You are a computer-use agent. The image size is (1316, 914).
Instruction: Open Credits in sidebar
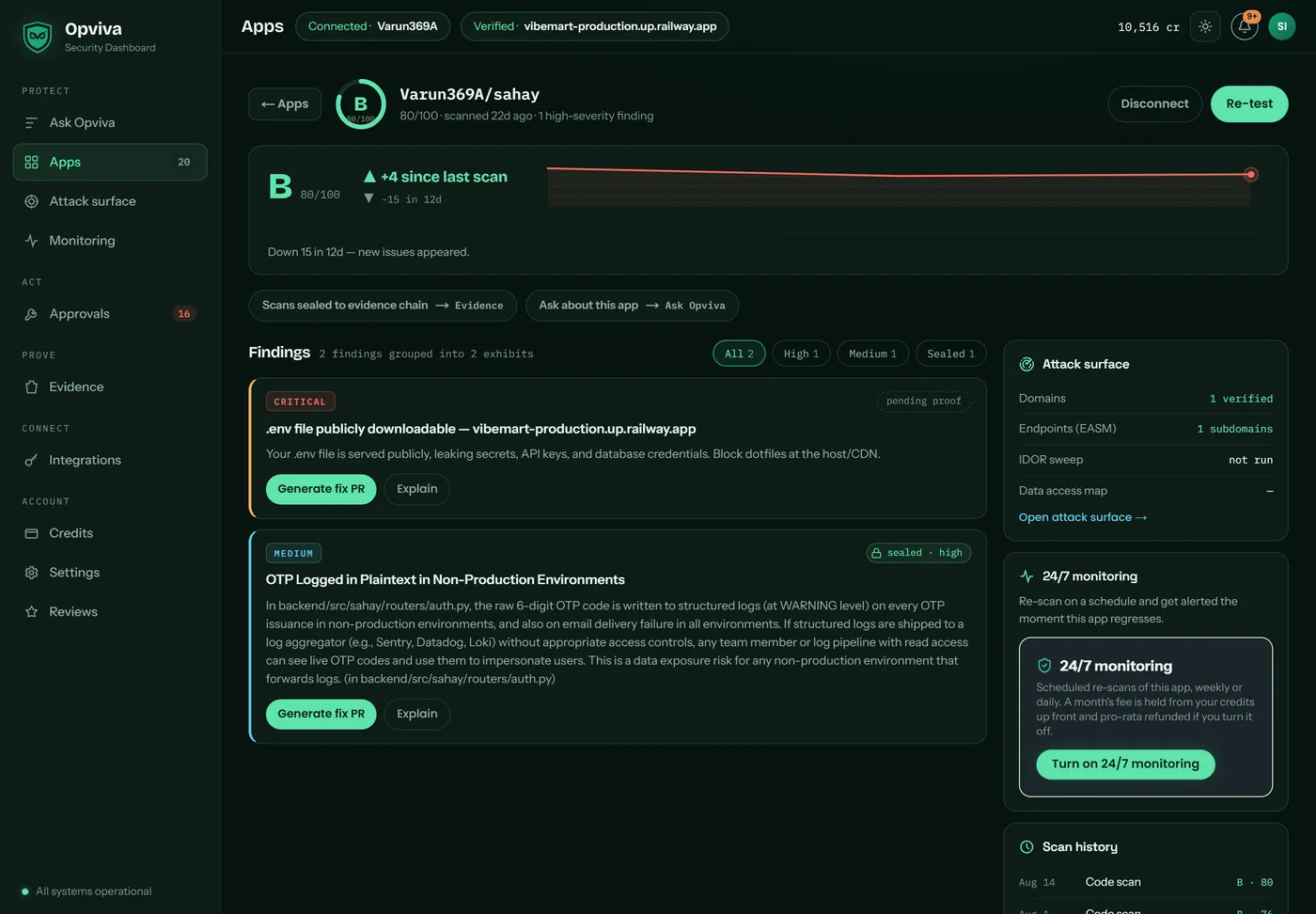pyautogui.click(x=110, y=533)
